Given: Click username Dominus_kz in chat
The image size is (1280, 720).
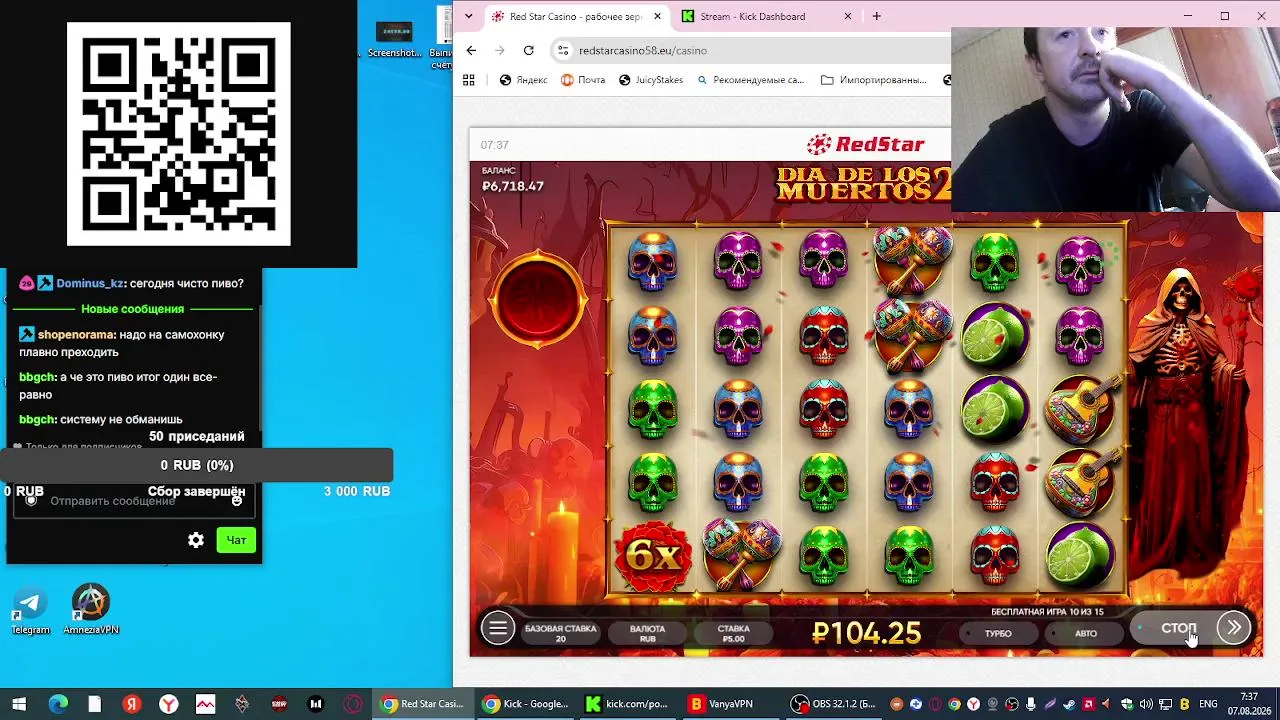Looking at the screenshot, I should [90, 283].
